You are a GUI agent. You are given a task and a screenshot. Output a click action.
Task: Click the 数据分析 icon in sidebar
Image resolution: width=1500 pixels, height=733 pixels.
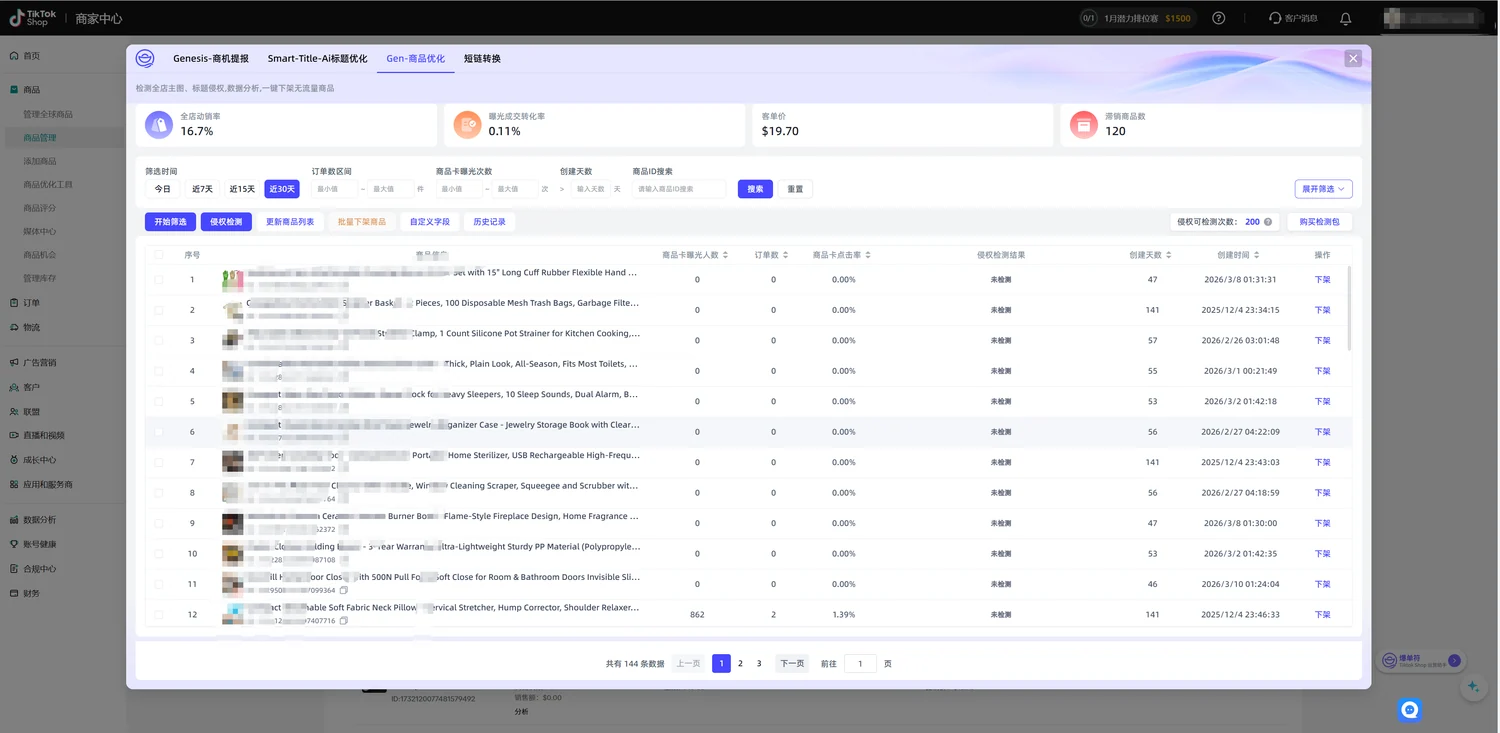[x=14, y=520]
